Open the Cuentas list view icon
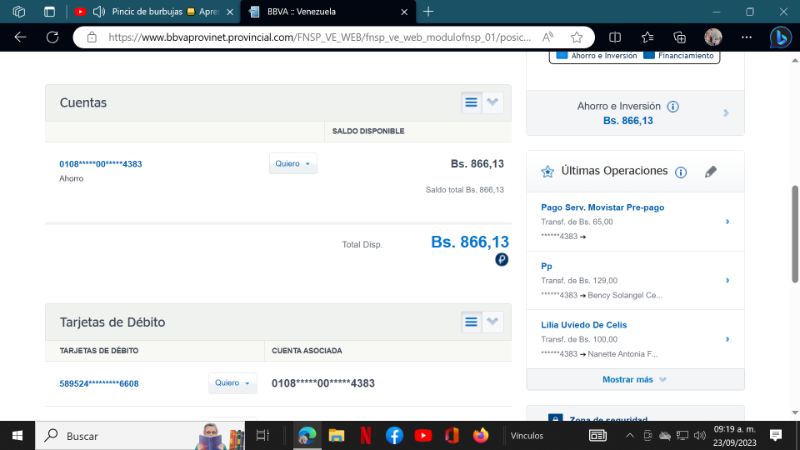This screenshot has width=800, height=450. tap(471, 103)
